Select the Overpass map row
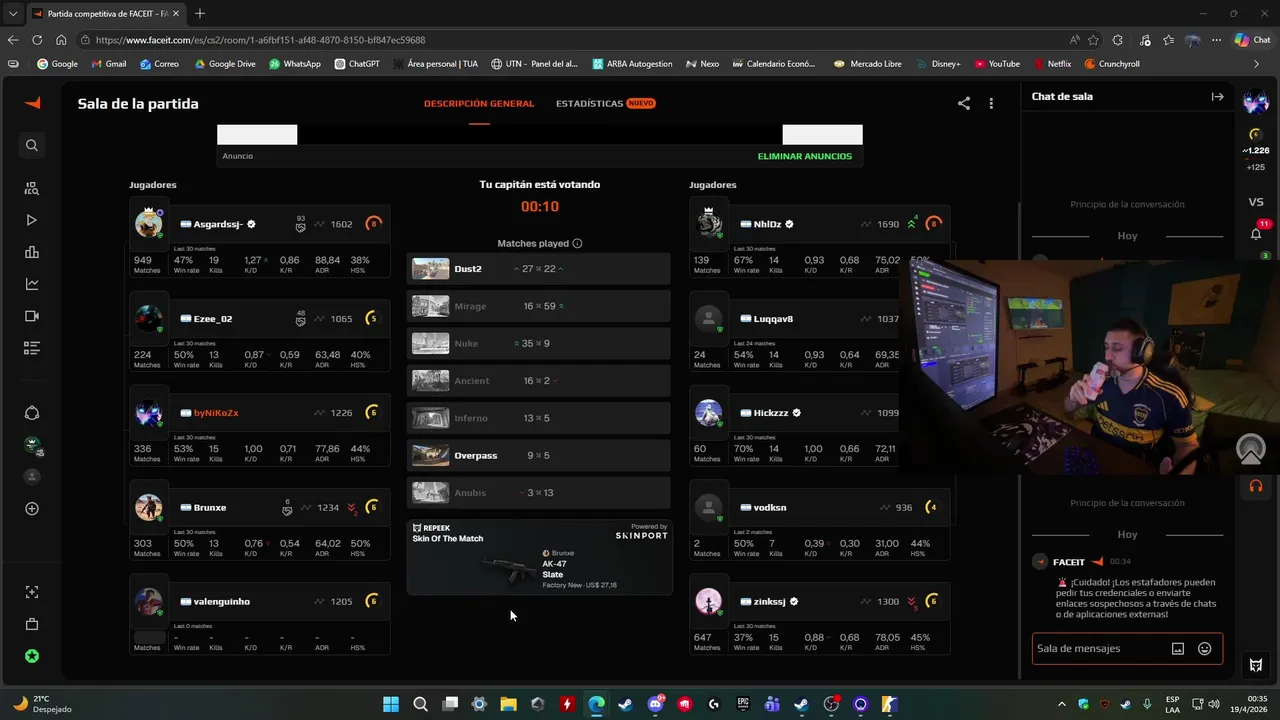This screenshot has height=720, width=1280. (538, 455)
